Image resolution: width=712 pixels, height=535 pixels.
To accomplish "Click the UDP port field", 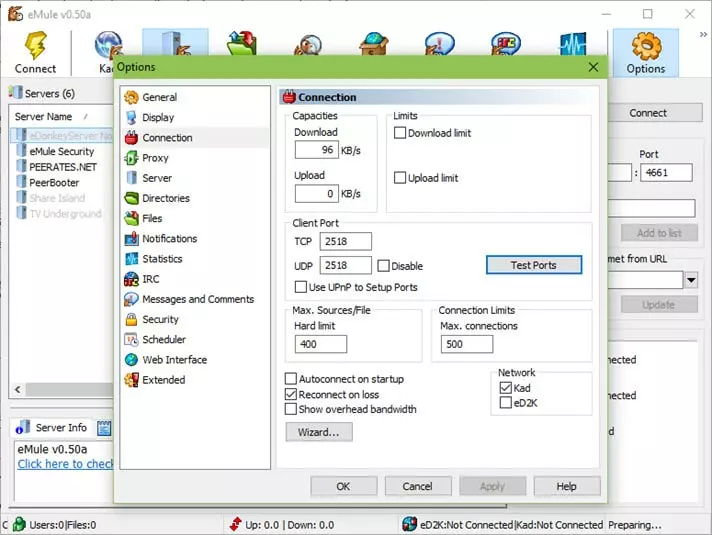I will click(x=346, y=265).
